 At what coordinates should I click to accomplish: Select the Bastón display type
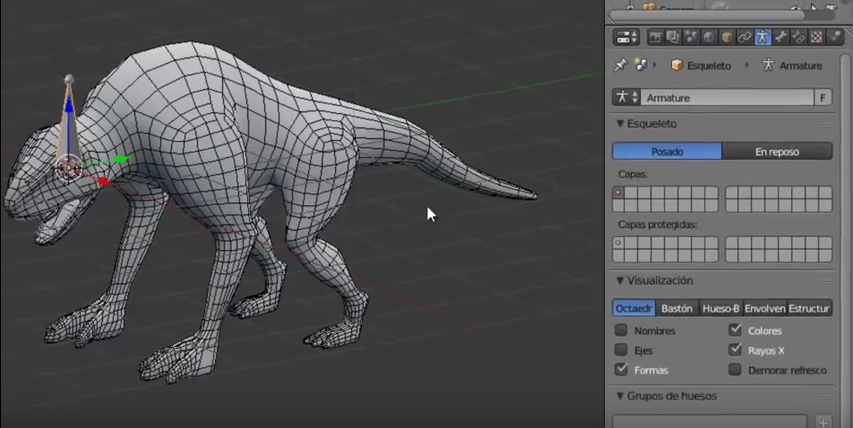(x=677, y=308)
